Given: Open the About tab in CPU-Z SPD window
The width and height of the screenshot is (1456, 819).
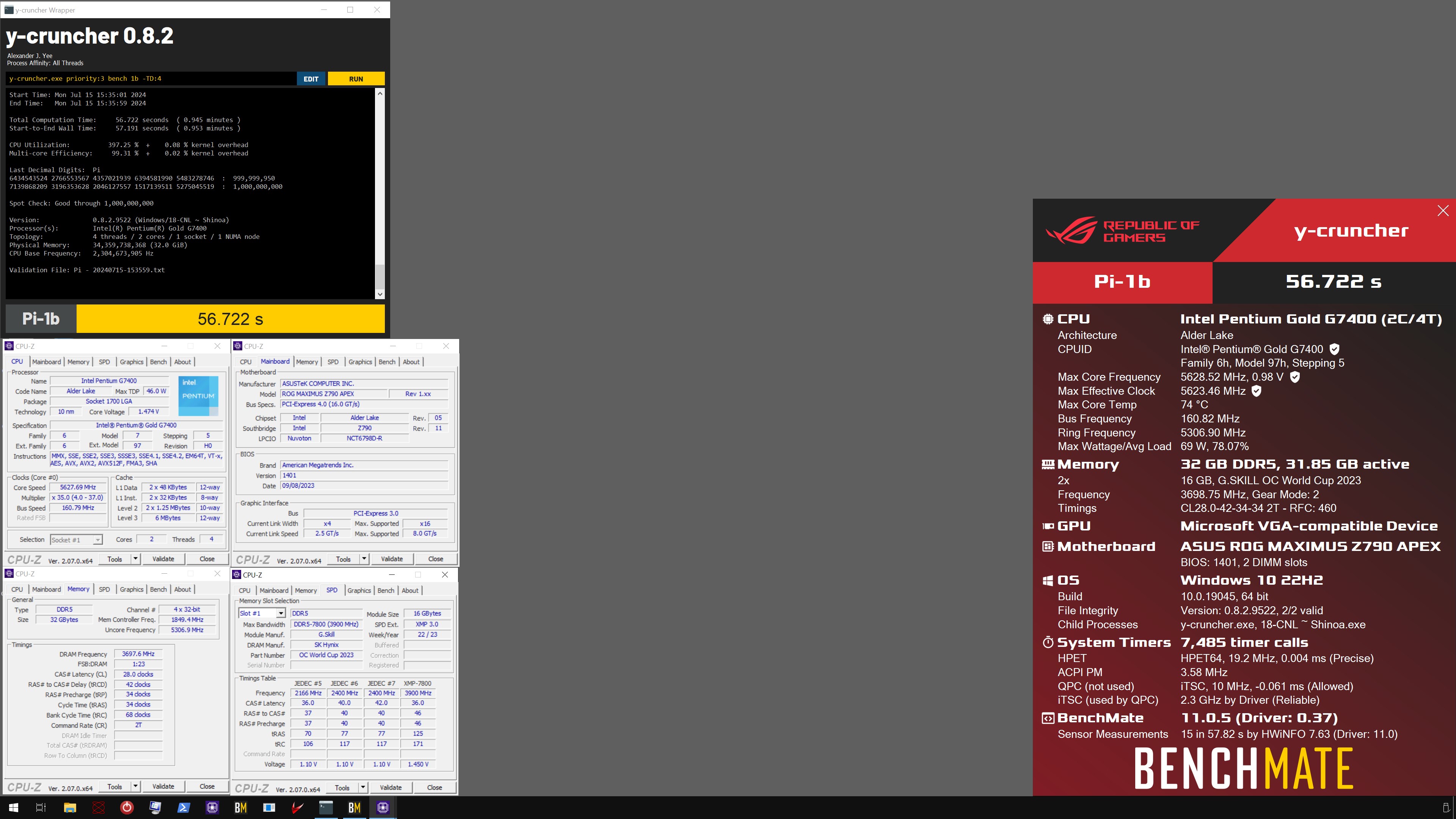Looking at the screenshot, I should click(x=410, y=591).
